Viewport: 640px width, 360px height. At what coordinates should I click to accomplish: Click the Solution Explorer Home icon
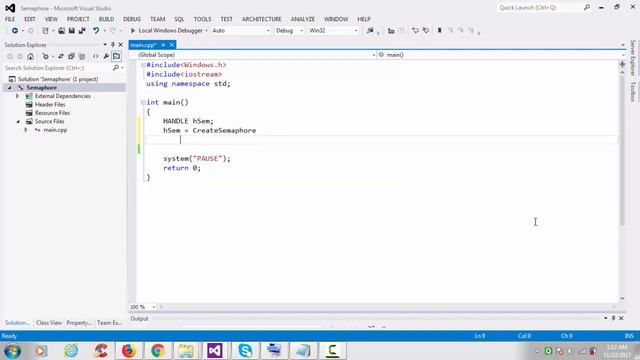pyautogui.click(x=31, y=56)
